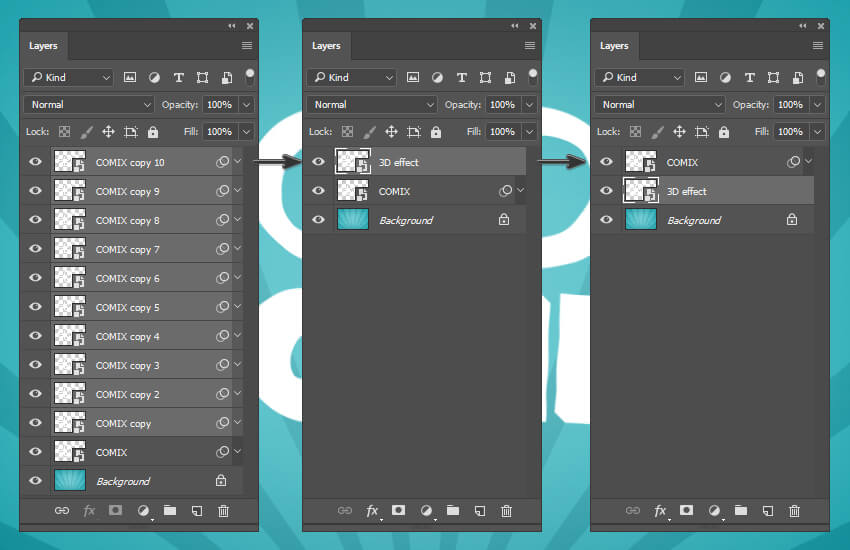
Task: Toggle layer filtering switch in left panel
Action: pyautogui.click(x=249, y=76)
